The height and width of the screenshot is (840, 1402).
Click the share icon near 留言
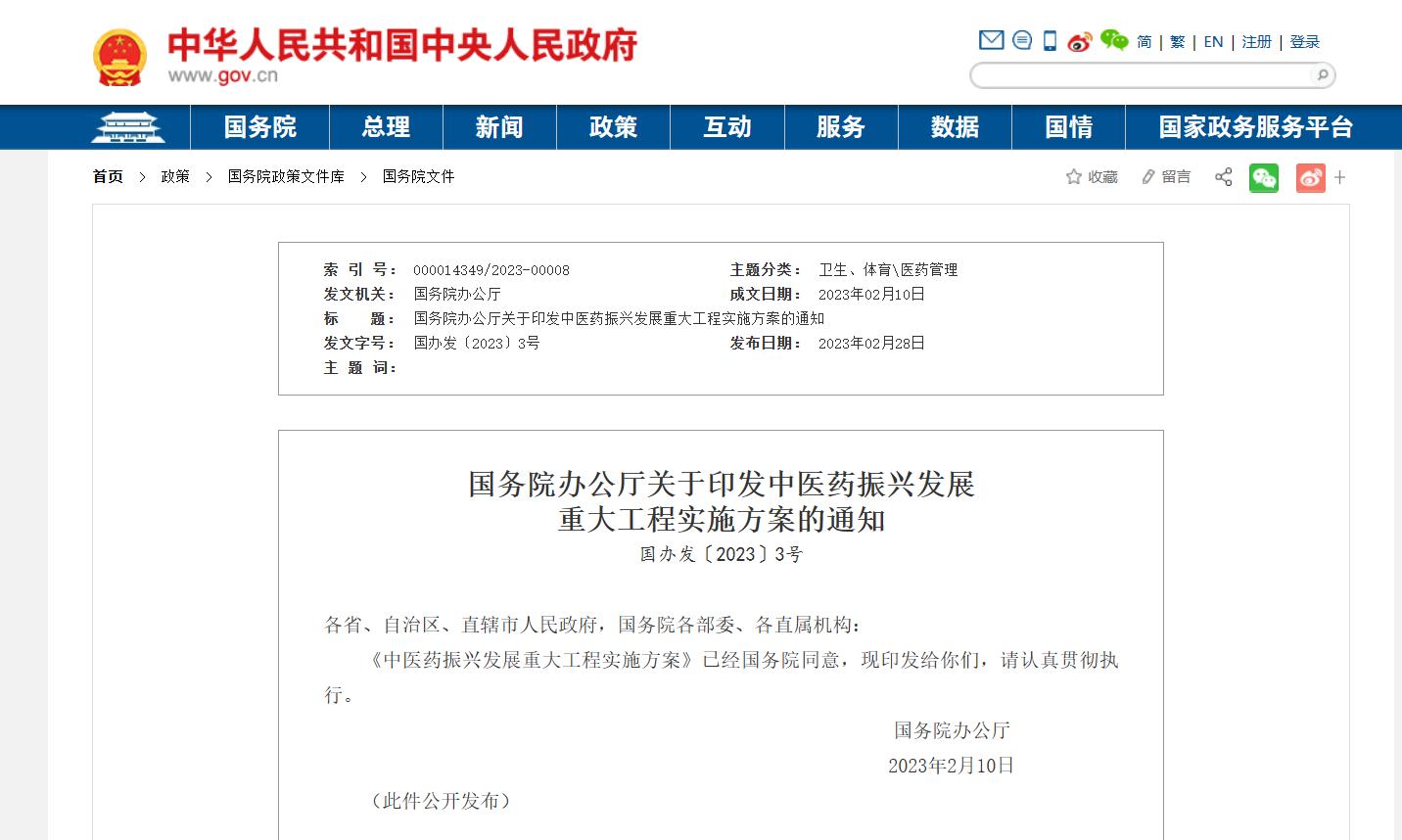pos(1223,177)
